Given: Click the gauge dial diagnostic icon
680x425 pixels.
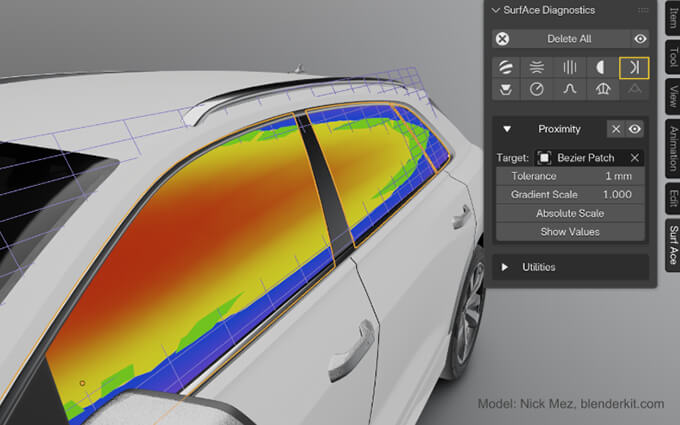Looking at the screenshot, I should tap(538, 90).
